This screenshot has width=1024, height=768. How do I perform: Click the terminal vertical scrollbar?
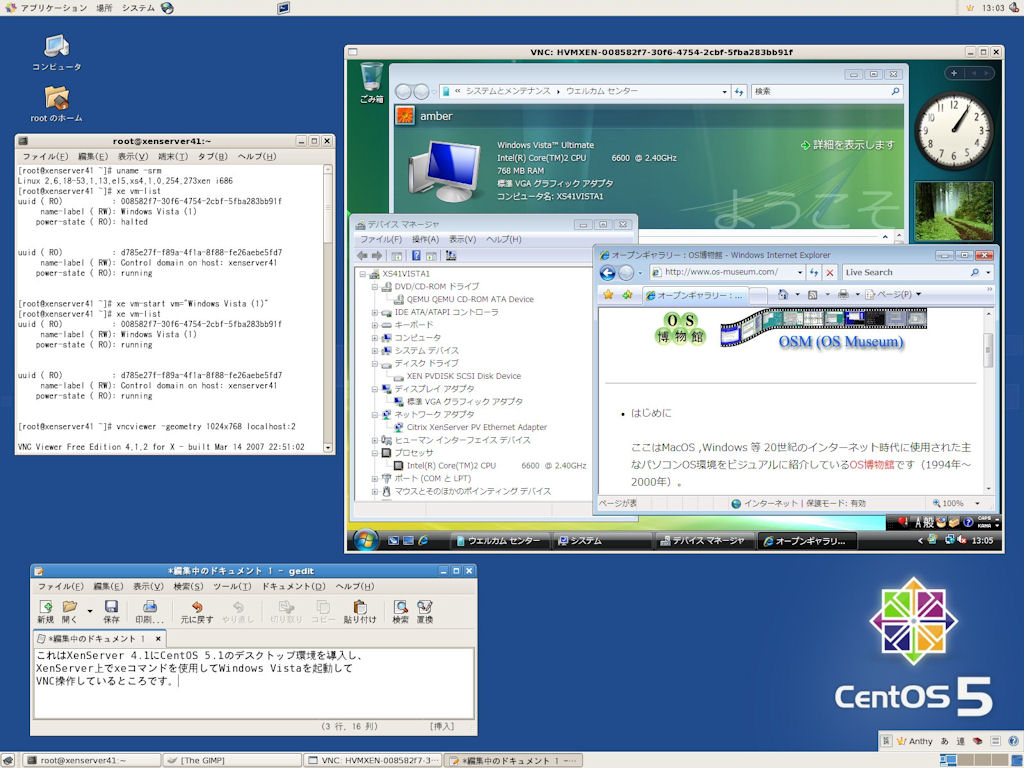pyautogui.click(x=328, y=308)
